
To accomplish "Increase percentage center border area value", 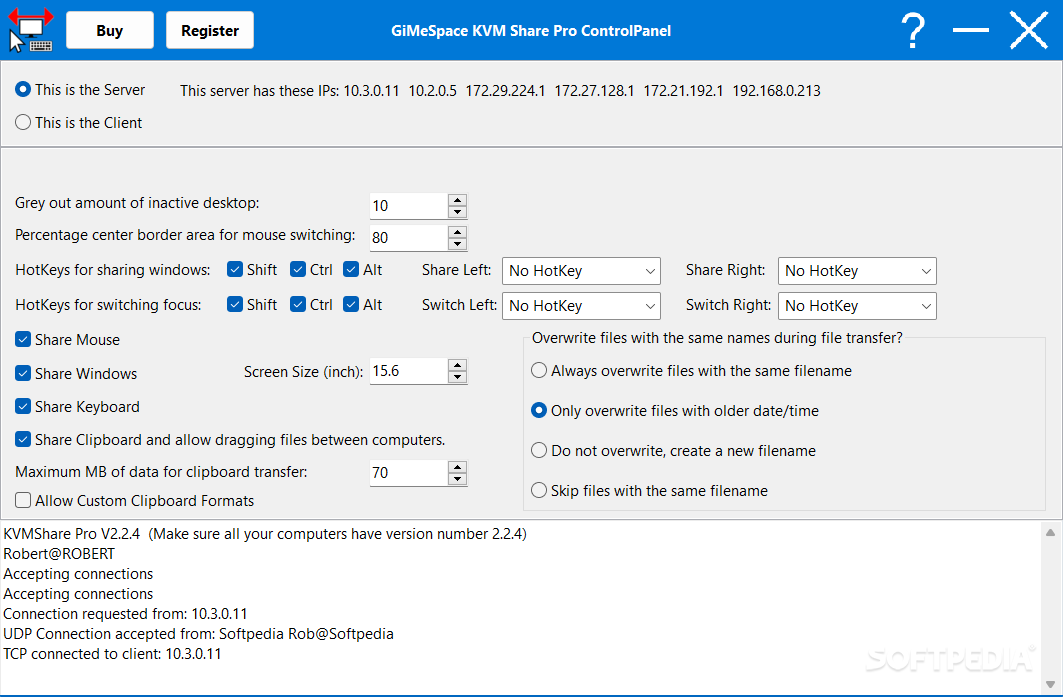I will point(458,232).
